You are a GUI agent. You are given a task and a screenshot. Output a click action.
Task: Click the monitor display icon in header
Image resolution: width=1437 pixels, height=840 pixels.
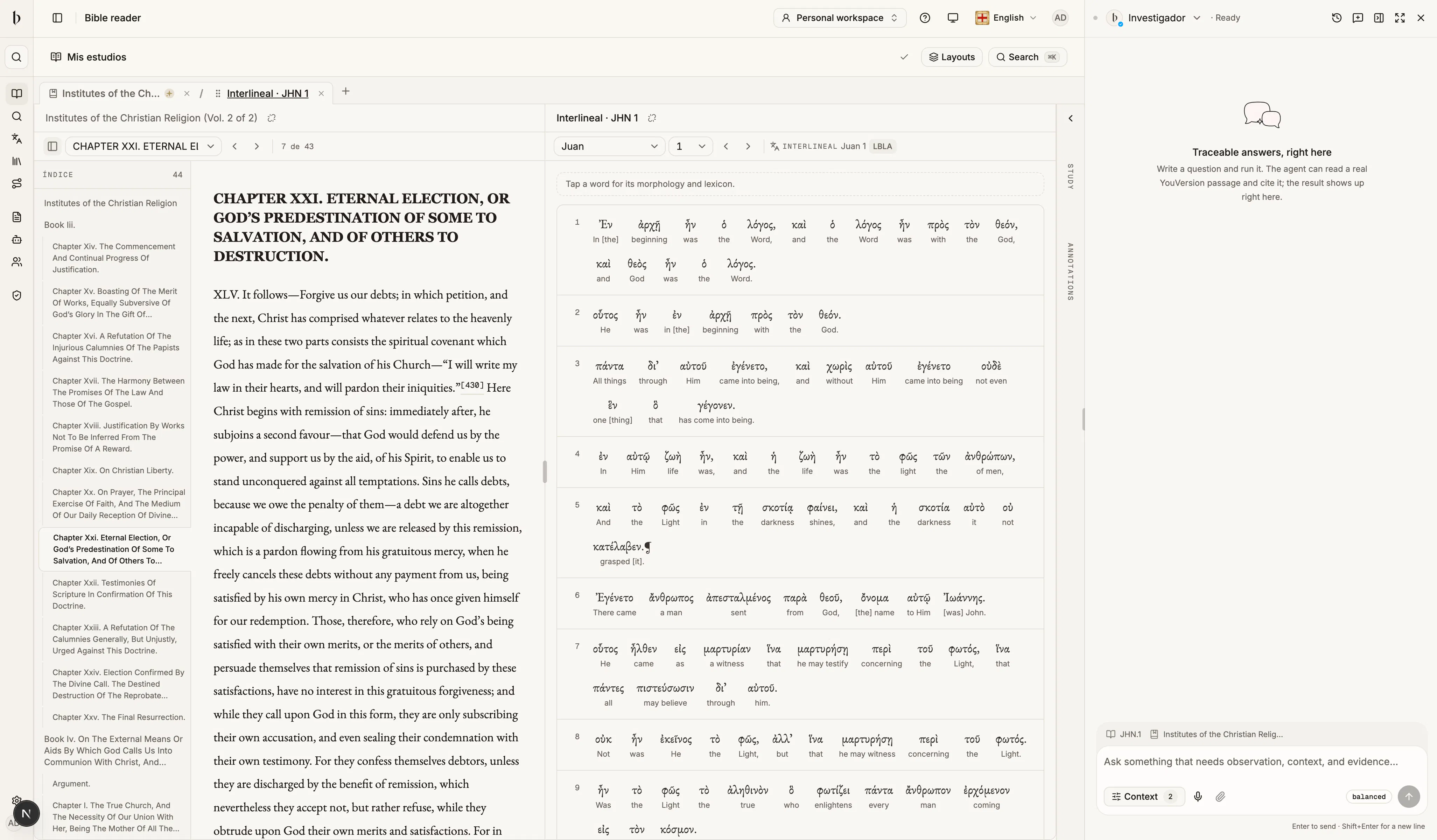[952, 18]
